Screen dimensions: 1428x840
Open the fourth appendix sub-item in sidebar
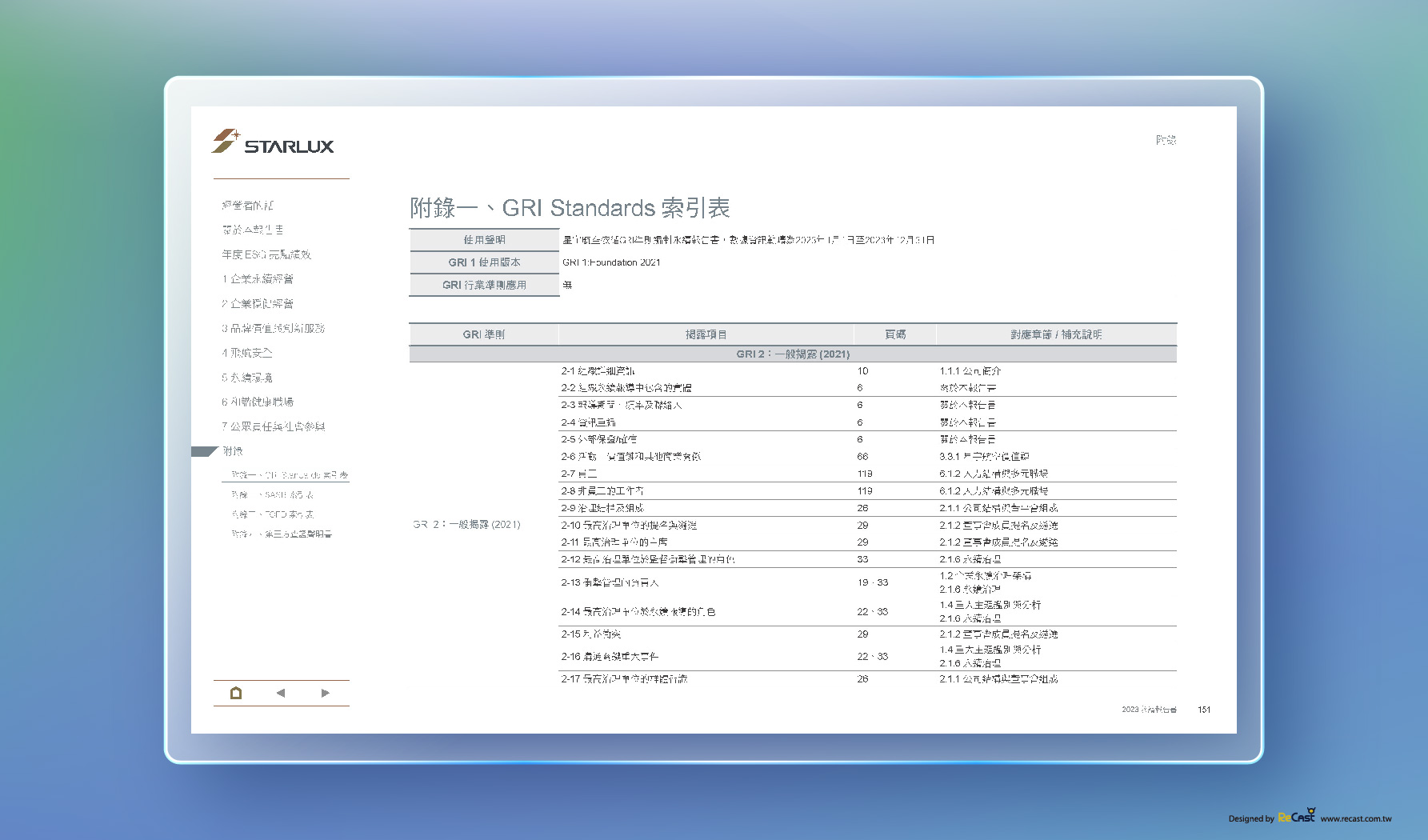point(282,534)
